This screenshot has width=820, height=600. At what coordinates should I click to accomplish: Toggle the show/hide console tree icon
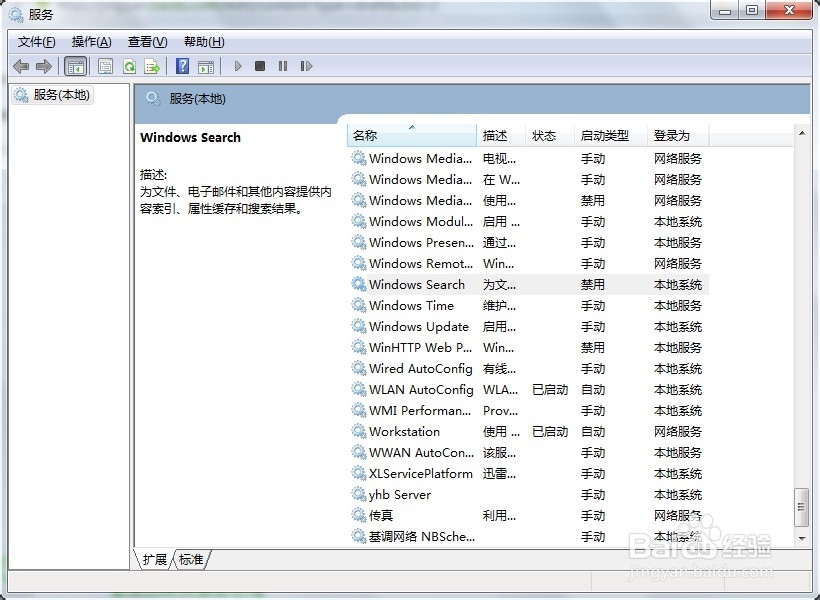pos(75,66)
